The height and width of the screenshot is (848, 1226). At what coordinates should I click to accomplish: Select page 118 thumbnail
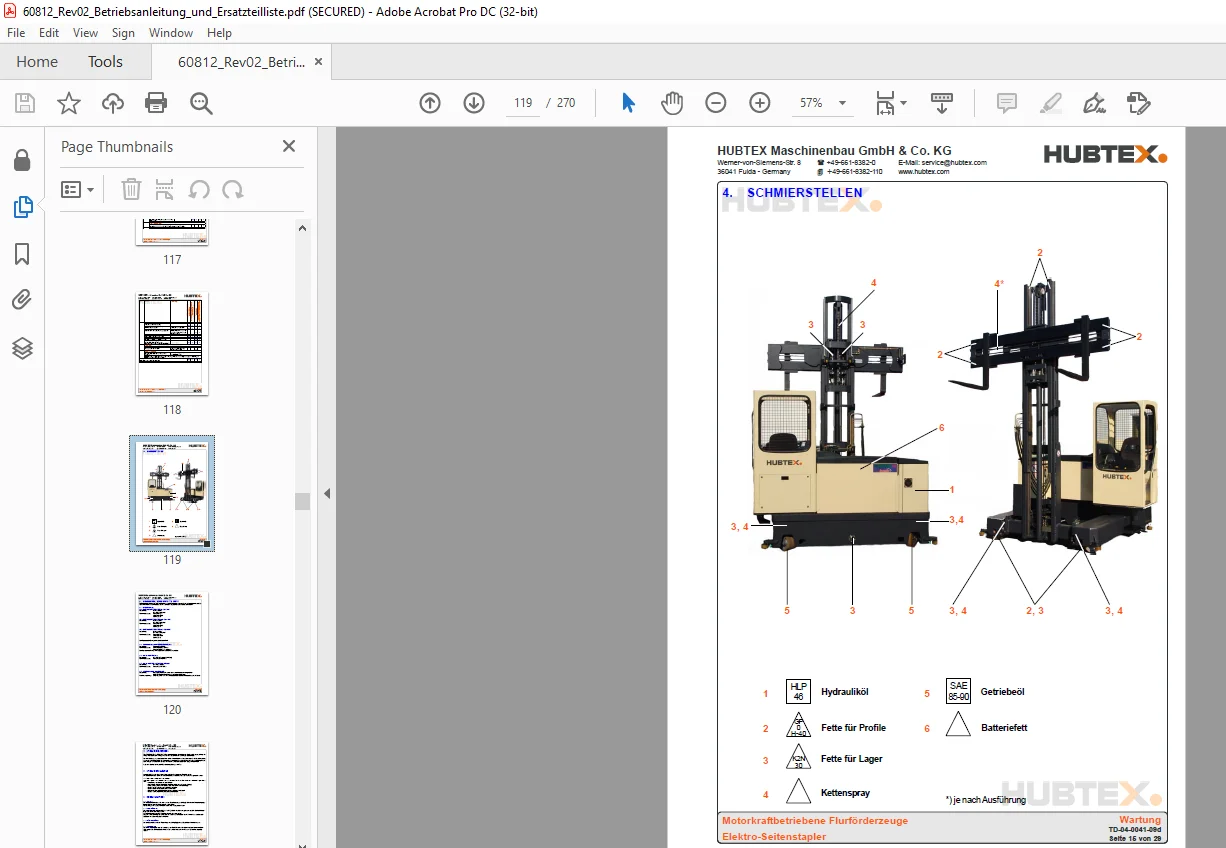coord(172,344)
